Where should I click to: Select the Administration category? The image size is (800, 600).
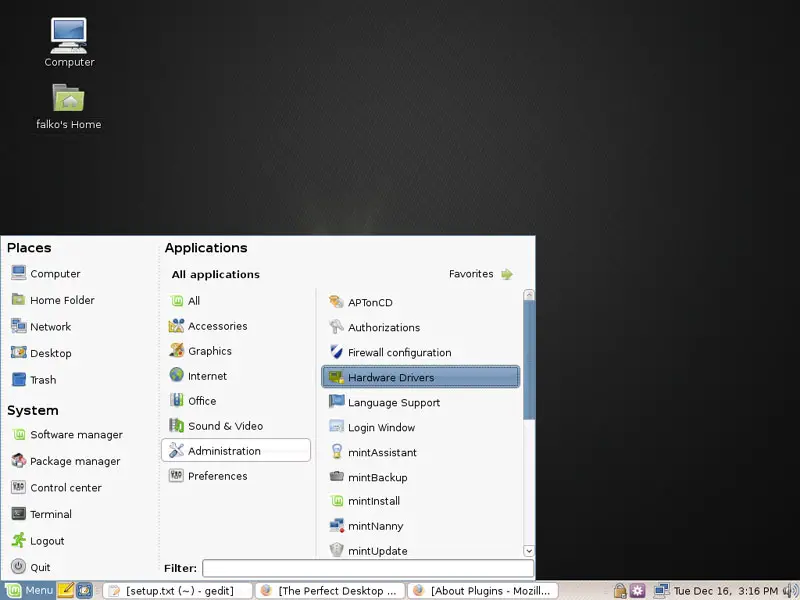(236, 451)
